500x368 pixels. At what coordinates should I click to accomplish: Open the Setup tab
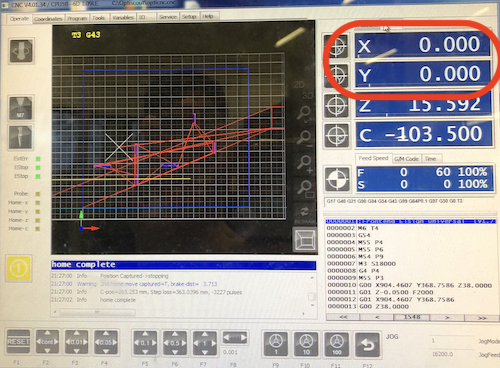(x=189, y=16)
